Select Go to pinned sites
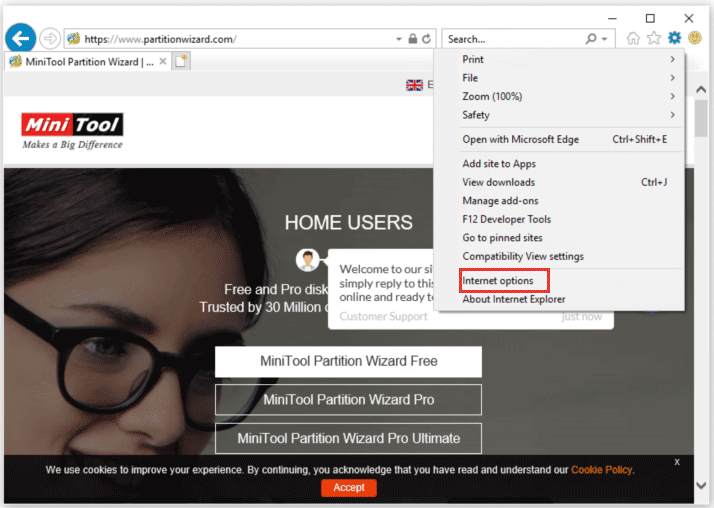Image resolution: width=714 pixels, height=508 pixels. pyautogui.click(x=559, y=238)
